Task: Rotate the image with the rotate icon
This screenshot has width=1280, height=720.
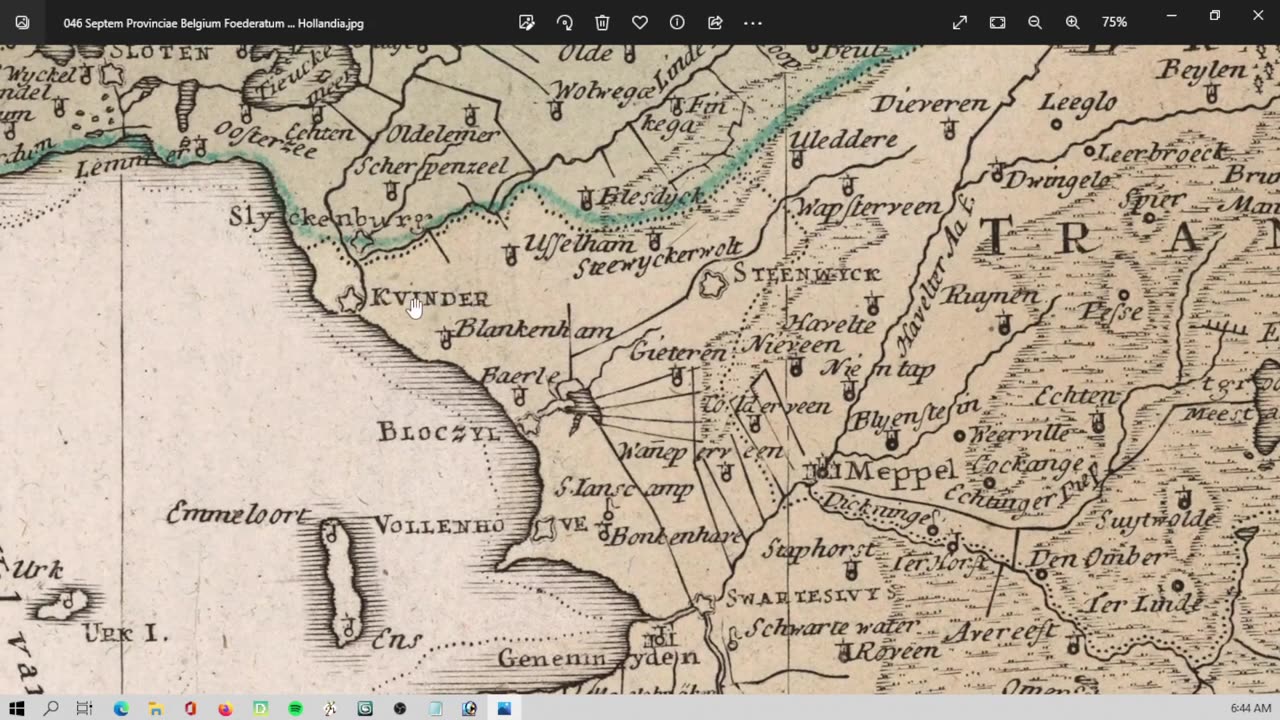Action: (x=565, y=22)
